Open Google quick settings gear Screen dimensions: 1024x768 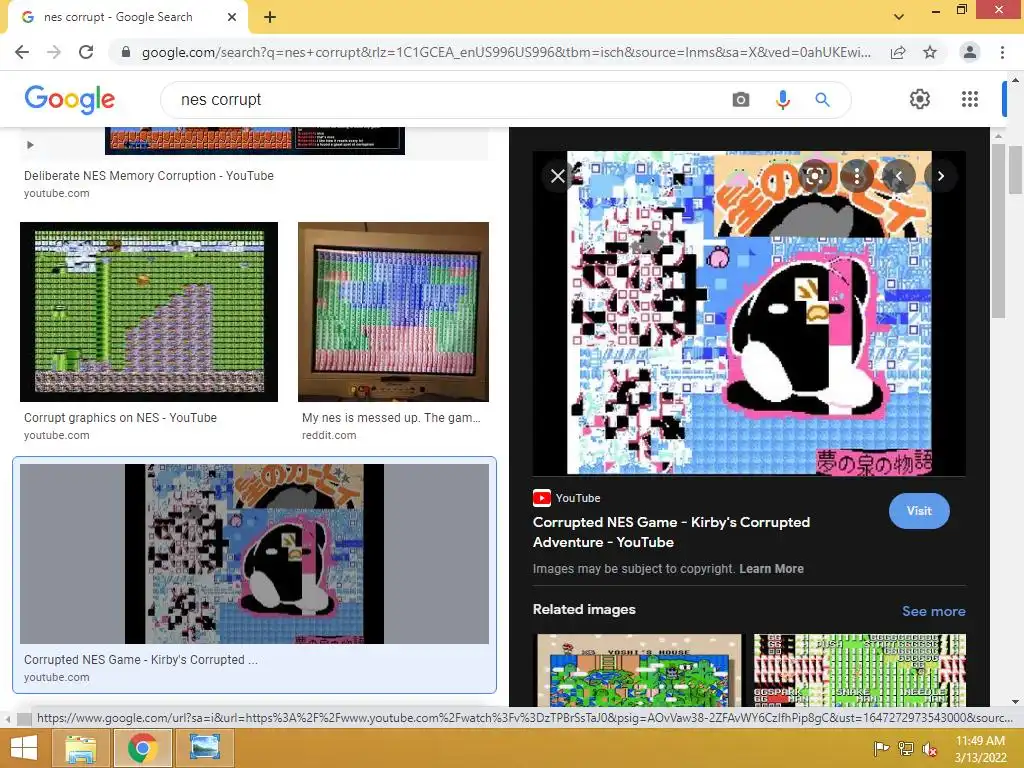pyautogui.click(x=920, y=99)
